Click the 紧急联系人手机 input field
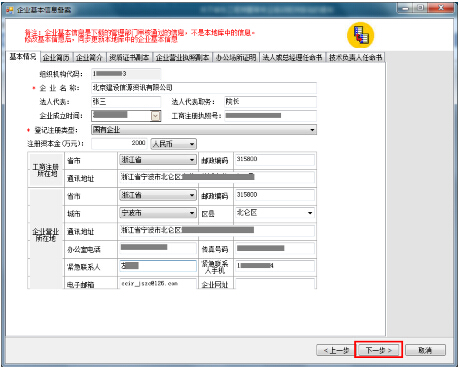The width and height of the screenshot is (459, 367). pyautogui.click(x=275, y=266)
